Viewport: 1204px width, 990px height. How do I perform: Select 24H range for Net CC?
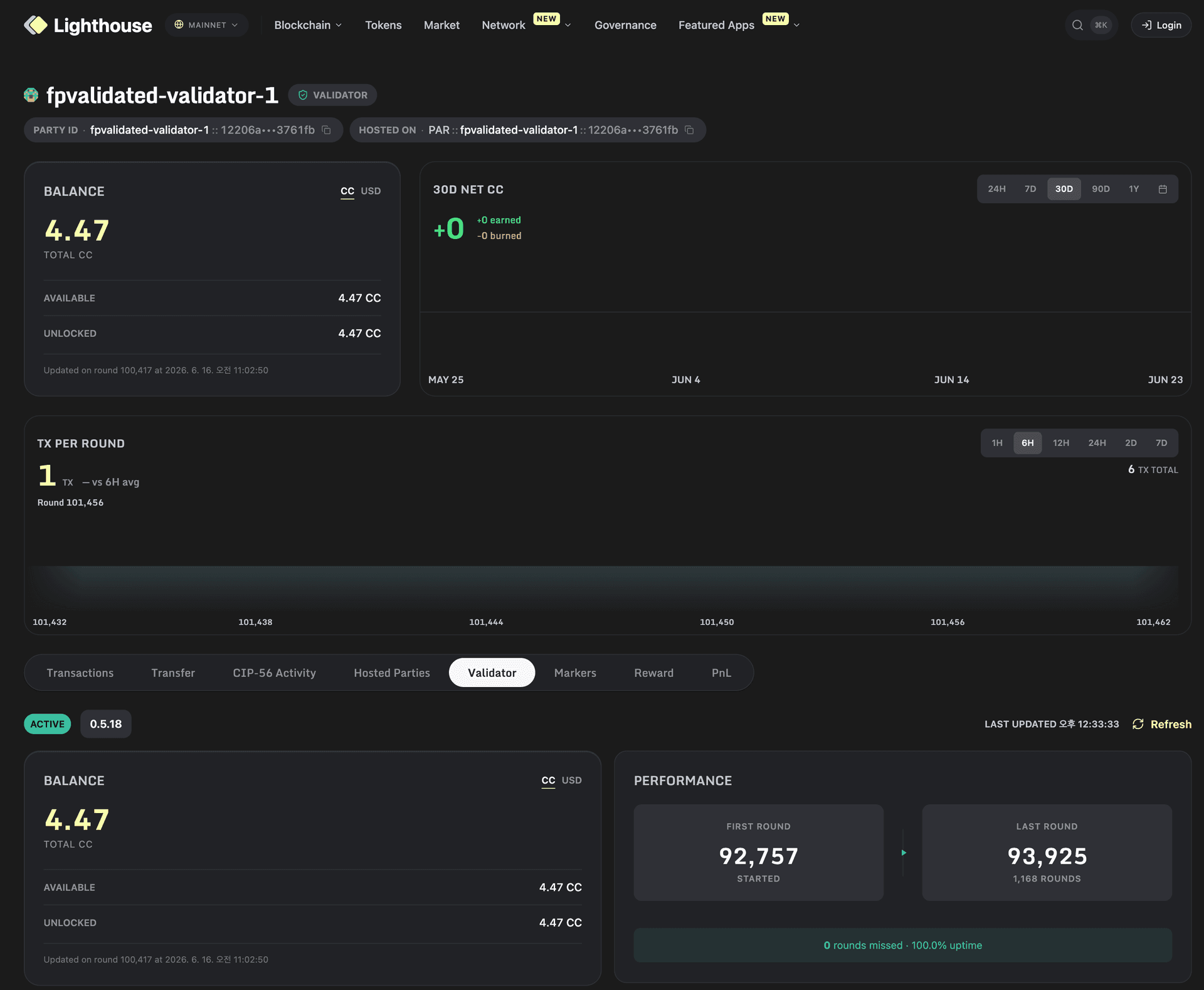(x=996, y=189)
